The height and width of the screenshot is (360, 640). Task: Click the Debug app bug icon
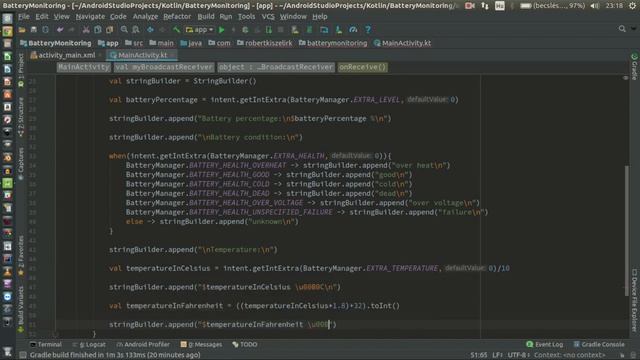pos(245,30)
